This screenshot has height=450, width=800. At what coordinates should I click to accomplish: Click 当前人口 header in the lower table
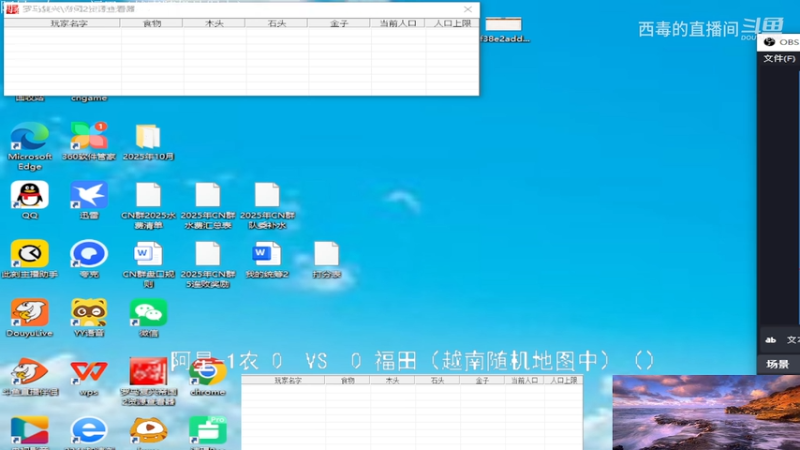click(x=524, y=380)
